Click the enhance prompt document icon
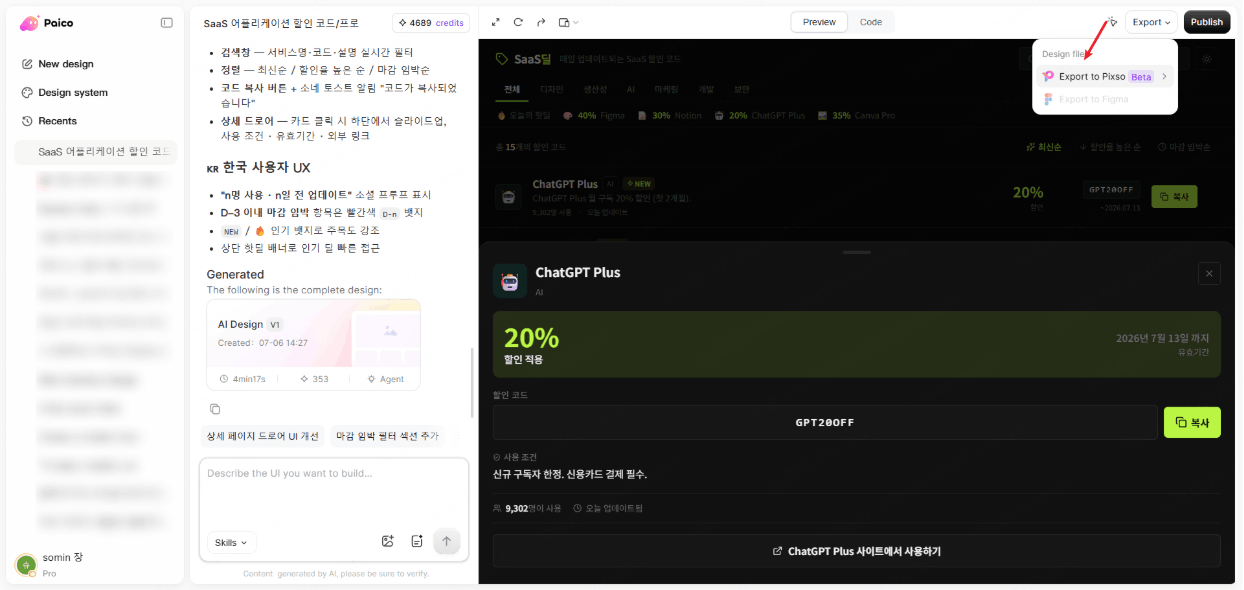 pos(417,541)
